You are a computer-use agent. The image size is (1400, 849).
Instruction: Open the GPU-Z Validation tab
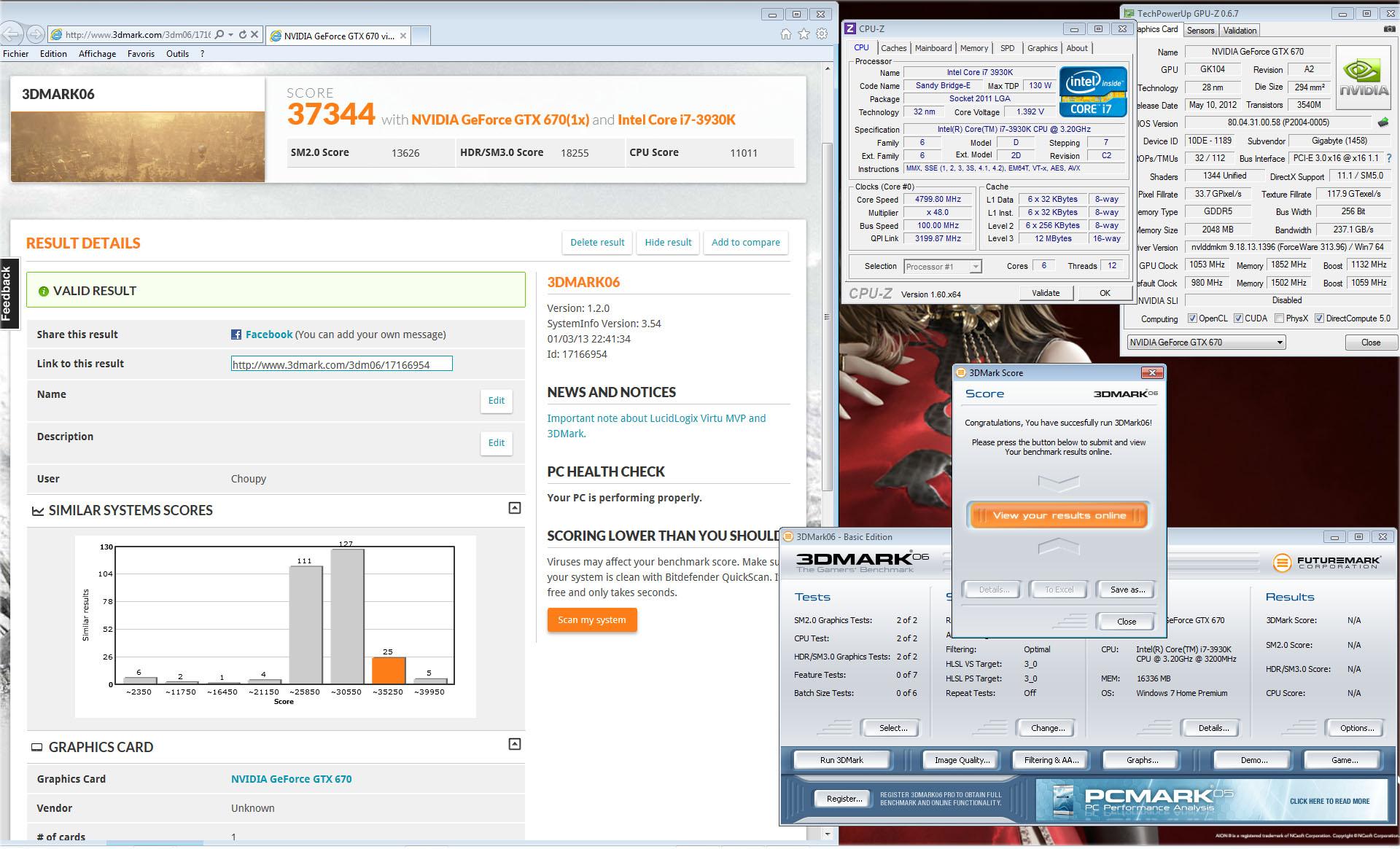[1240, 31]
